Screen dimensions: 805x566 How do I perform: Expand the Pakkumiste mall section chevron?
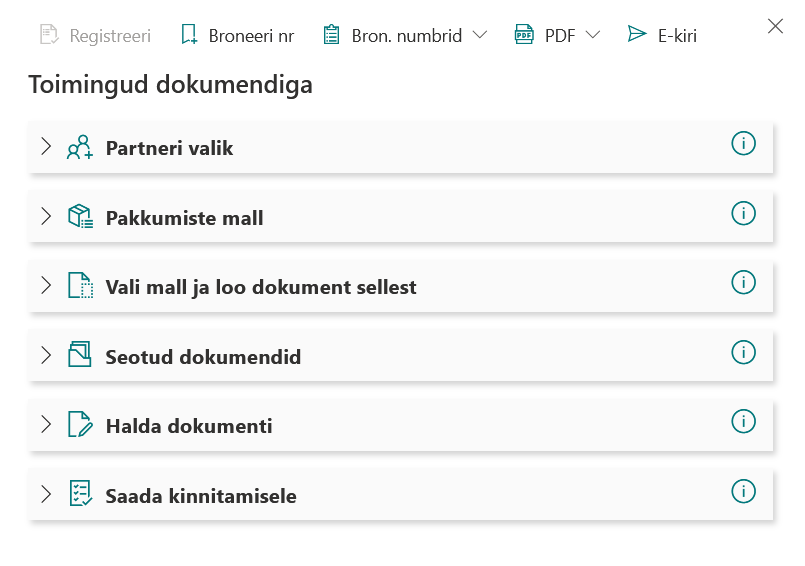coord(45,216)
